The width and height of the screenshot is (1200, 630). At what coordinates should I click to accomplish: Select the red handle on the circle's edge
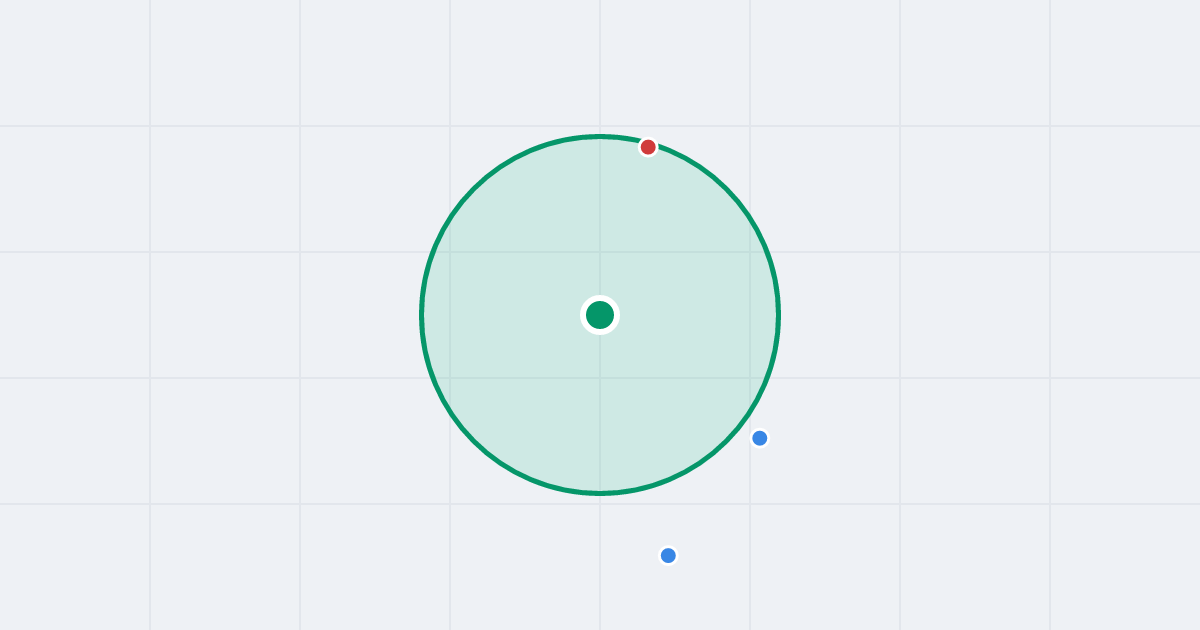point(648,147)
